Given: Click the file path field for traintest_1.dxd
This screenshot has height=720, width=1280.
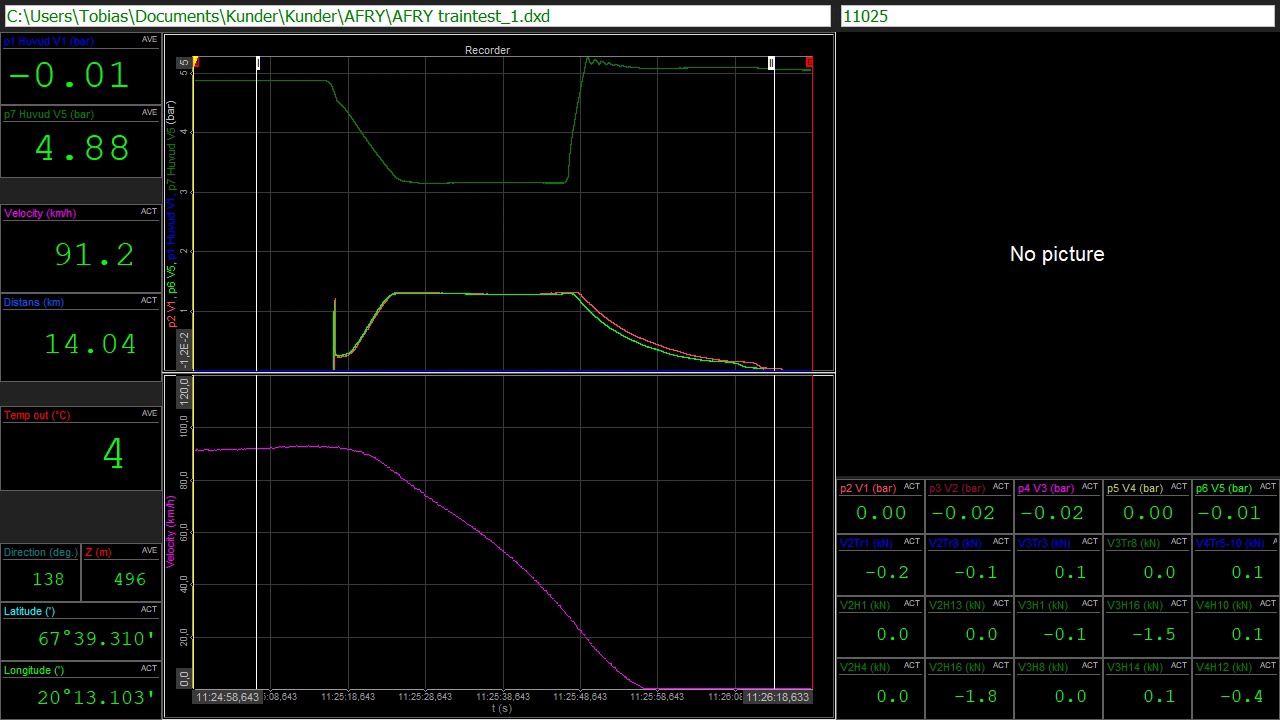Looking at the screenshot, I should (417, 16).
